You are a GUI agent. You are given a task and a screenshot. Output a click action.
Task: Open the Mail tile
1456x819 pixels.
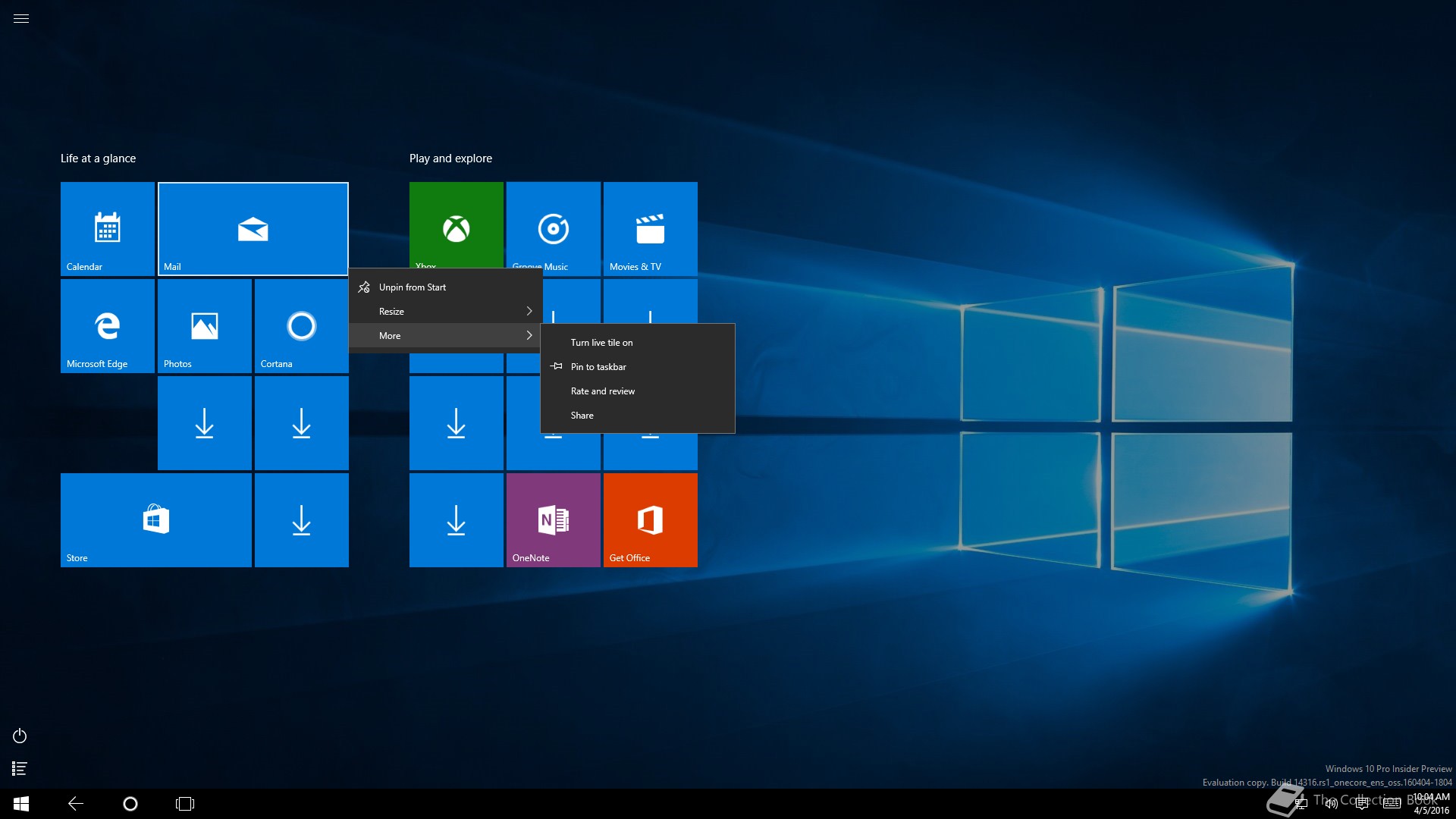click(253, 229)
